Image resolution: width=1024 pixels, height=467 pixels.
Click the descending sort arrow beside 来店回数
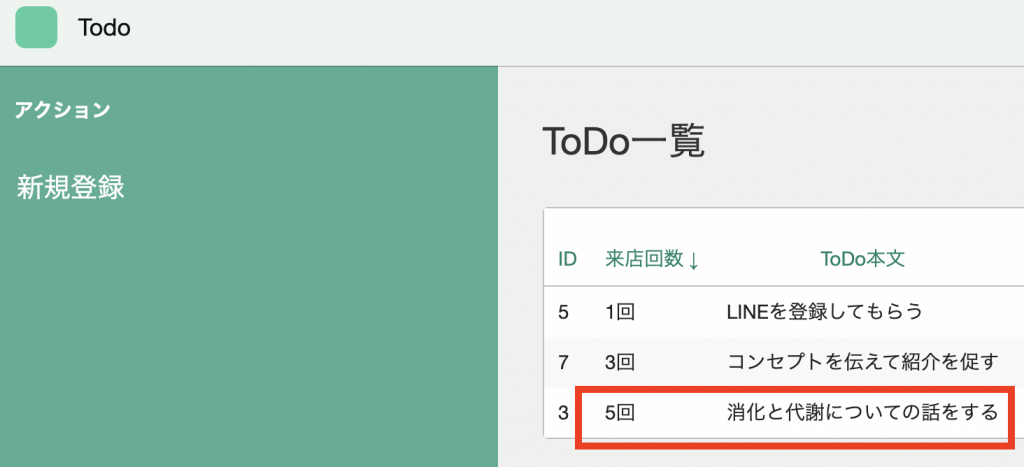(x=694, y=260)
